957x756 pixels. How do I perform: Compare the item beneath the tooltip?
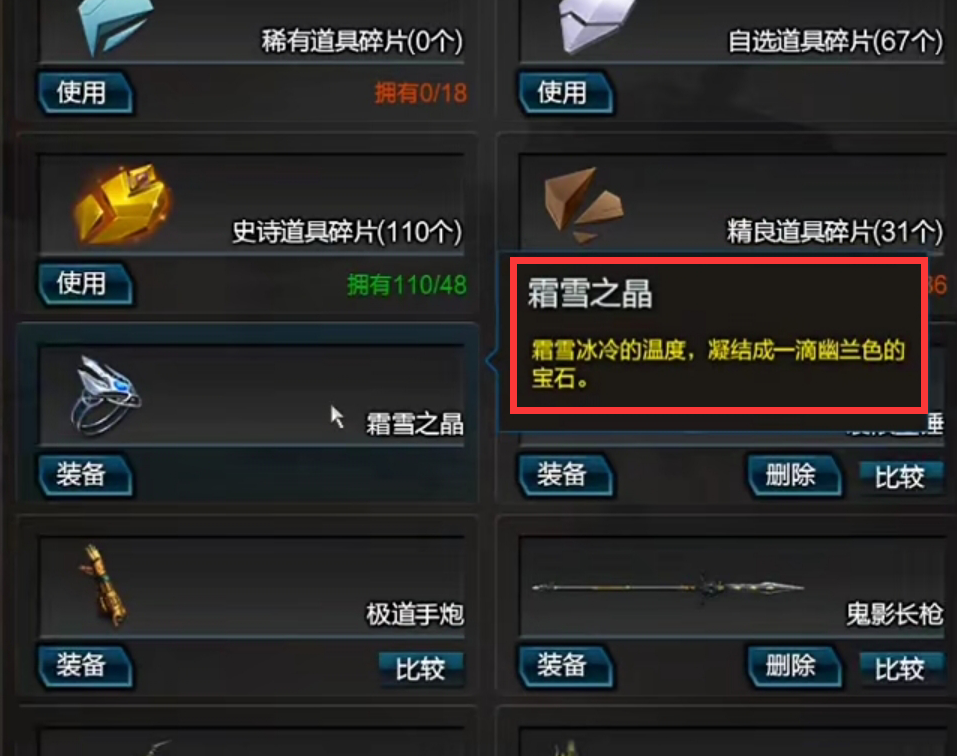coord(901,477)
